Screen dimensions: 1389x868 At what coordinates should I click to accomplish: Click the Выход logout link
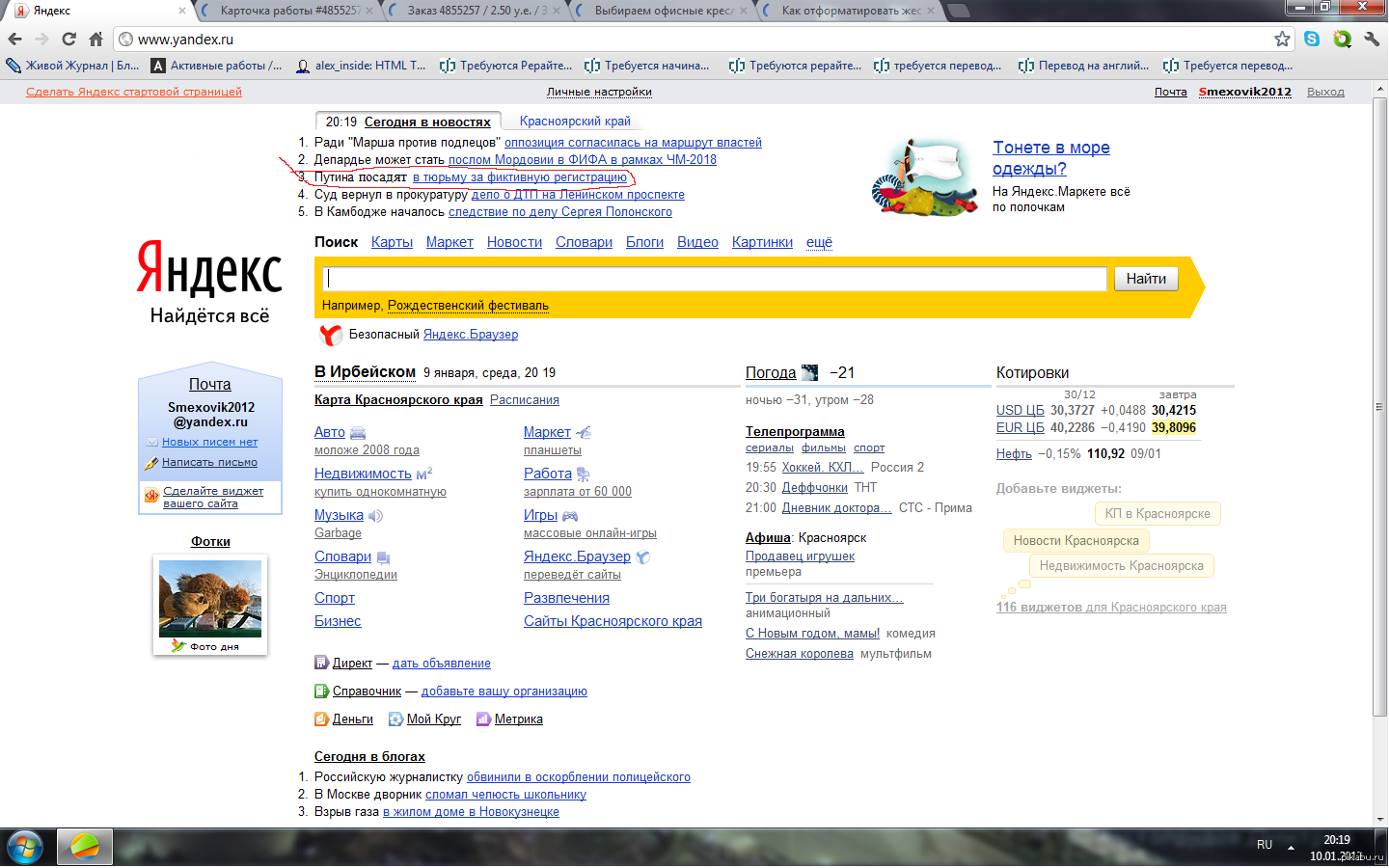click(x=1325, y=92)
